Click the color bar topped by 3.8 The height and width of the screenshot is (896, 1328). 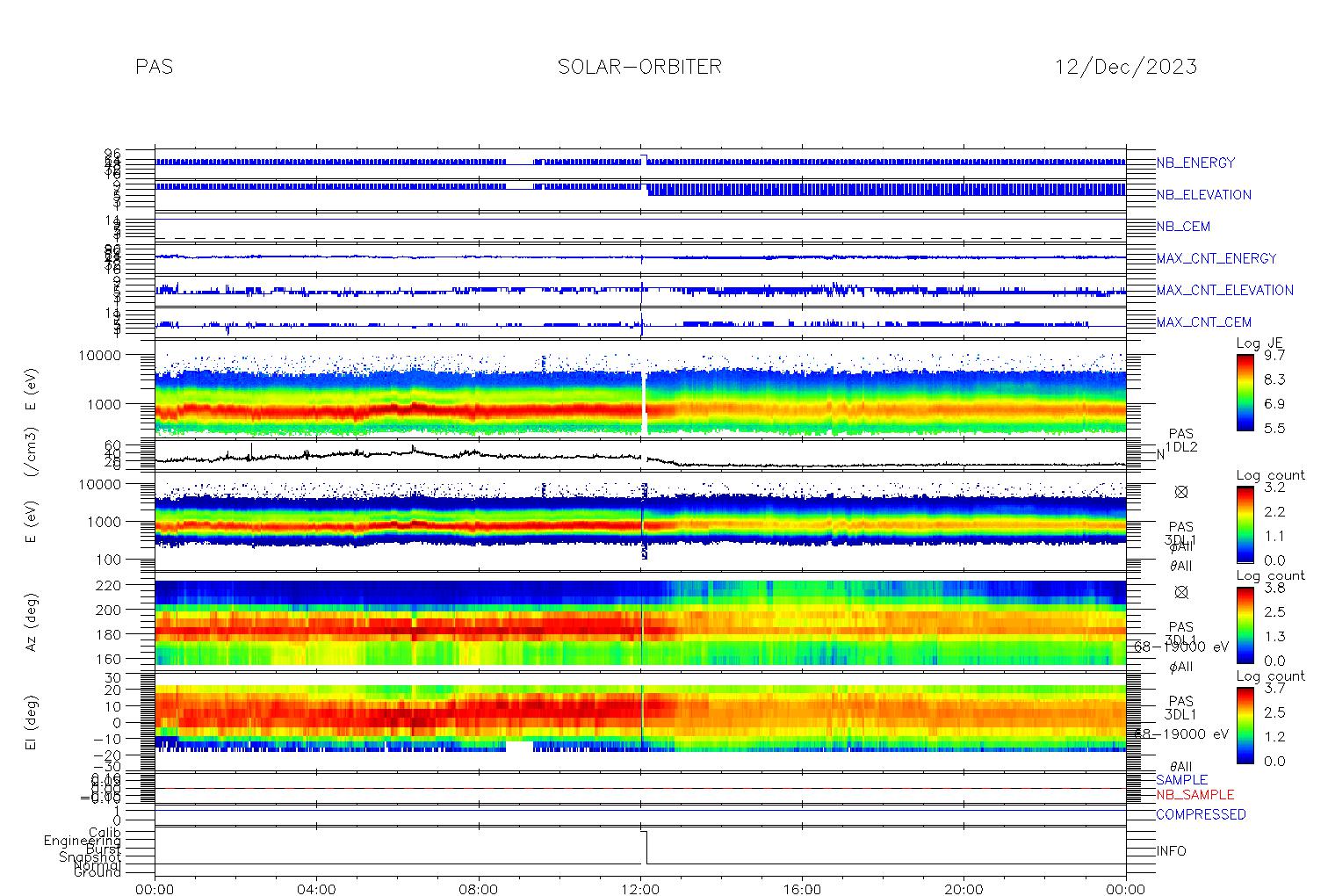click(x=1245, y=625)
